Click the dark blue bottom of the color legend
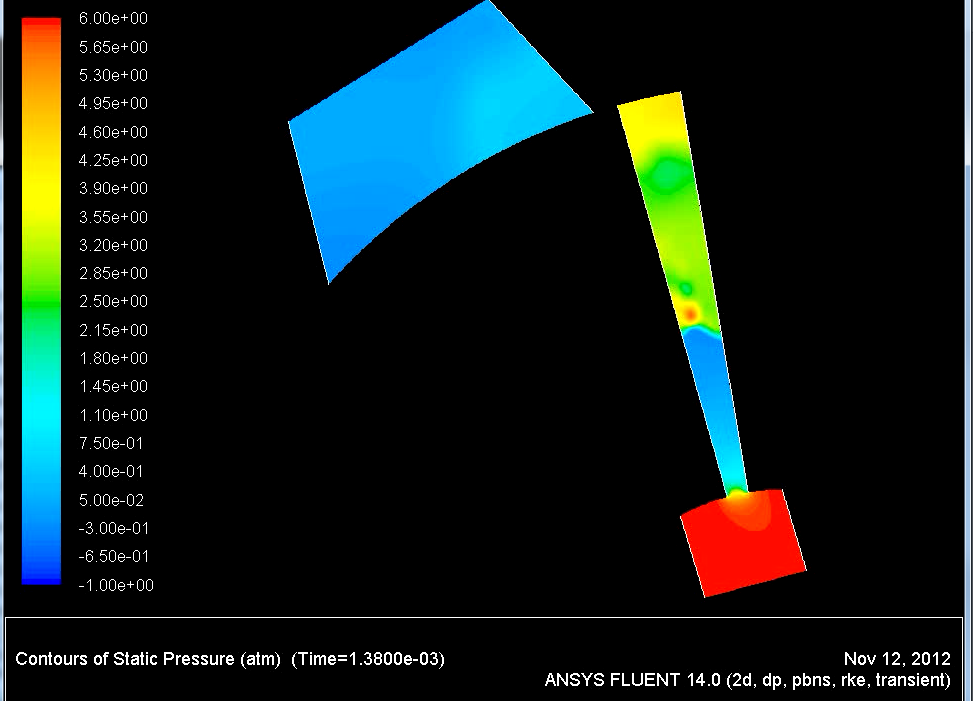Image resolution: width=973 pixels, height=701 pixels. click(x=41, y=574)
